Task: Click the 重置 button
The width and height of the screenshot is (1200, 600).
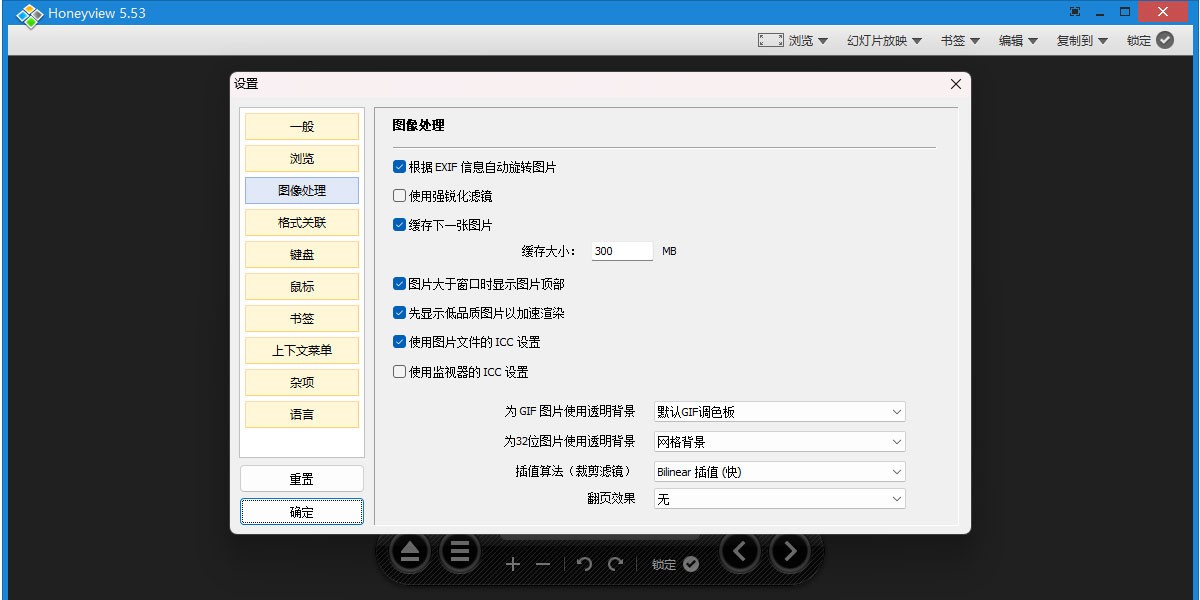Action: click(x=302, y=479)
